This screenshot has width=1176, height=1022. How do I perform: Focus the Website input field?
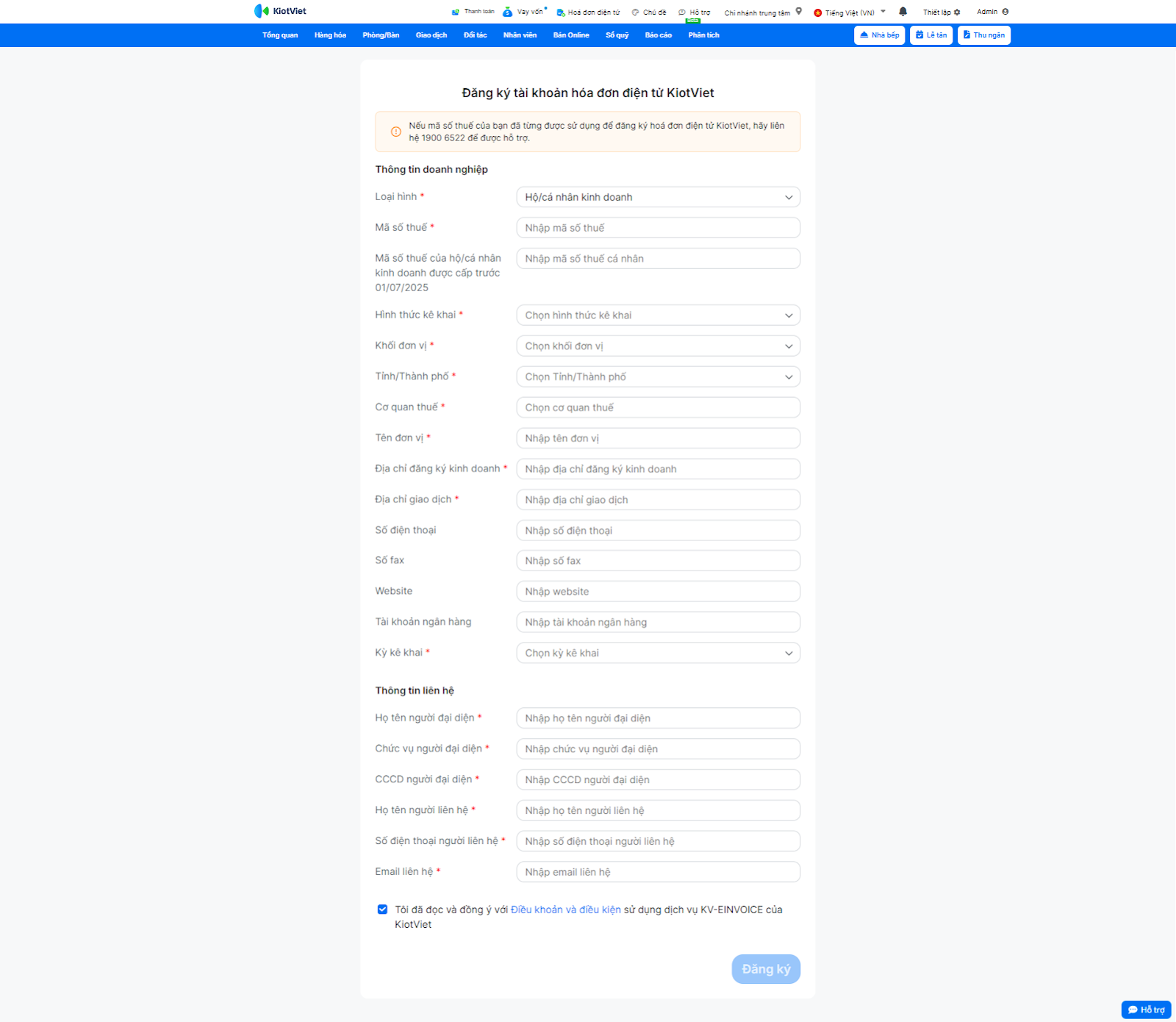click(x=659, y=592)
